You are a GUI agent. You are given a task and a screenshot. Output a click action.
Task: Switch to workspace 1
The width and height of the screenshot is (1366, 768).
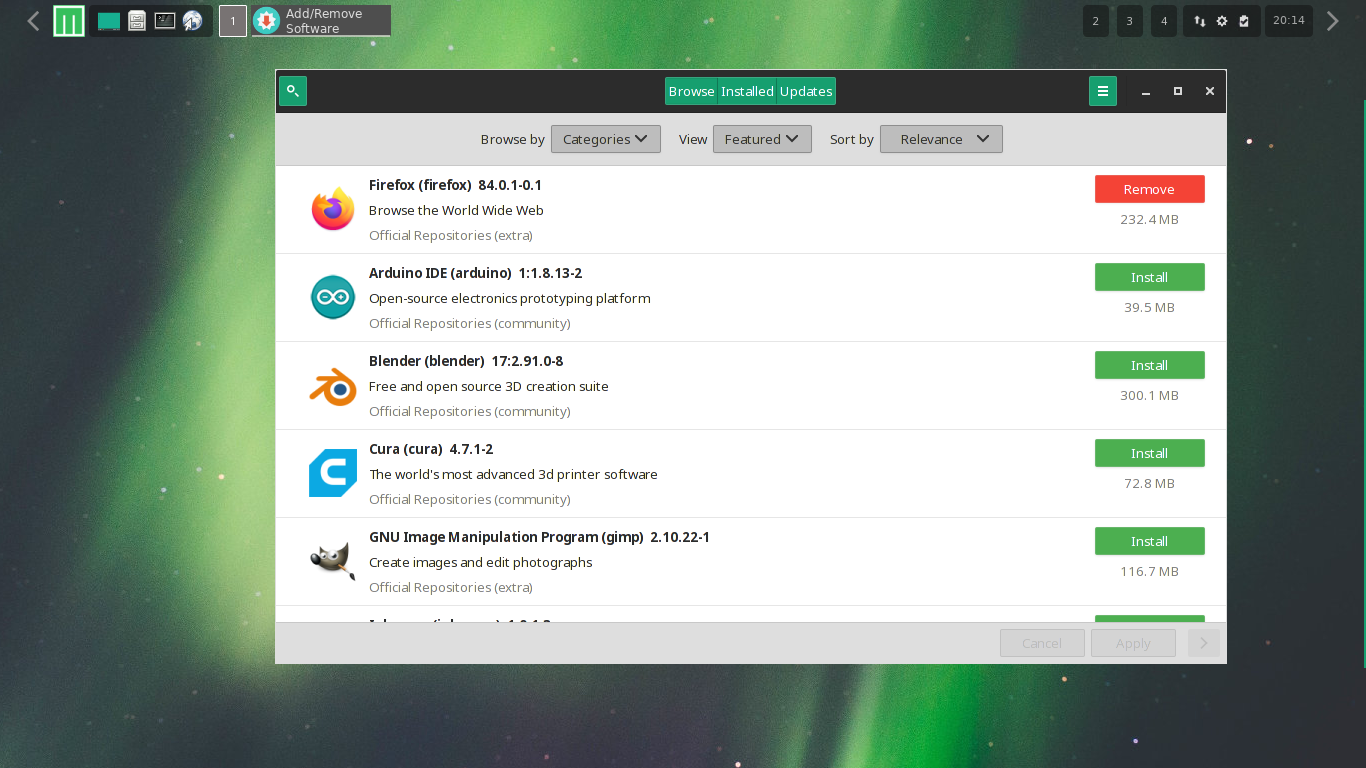pos(233,21)
